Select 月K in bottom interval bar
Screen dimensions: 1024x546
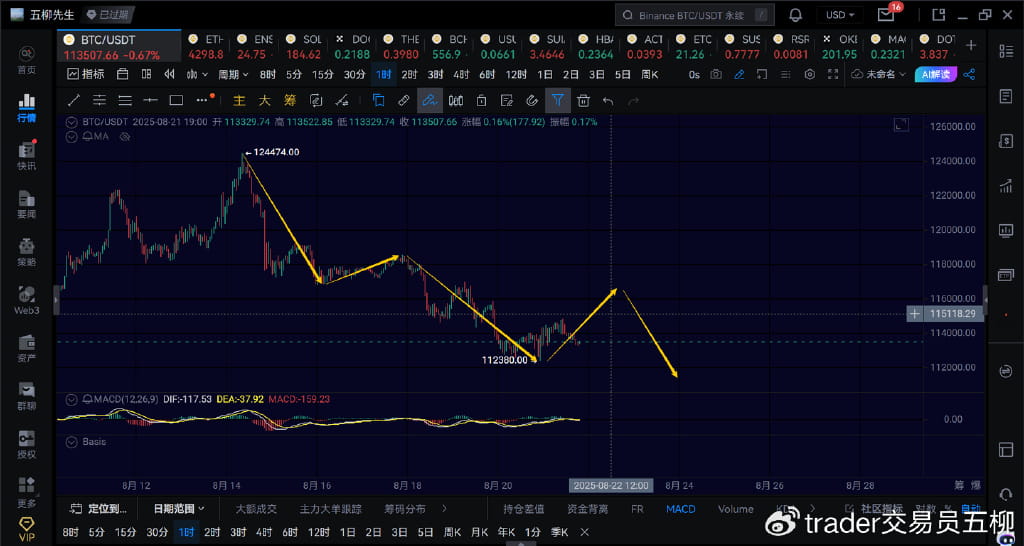tap(479, 532)
